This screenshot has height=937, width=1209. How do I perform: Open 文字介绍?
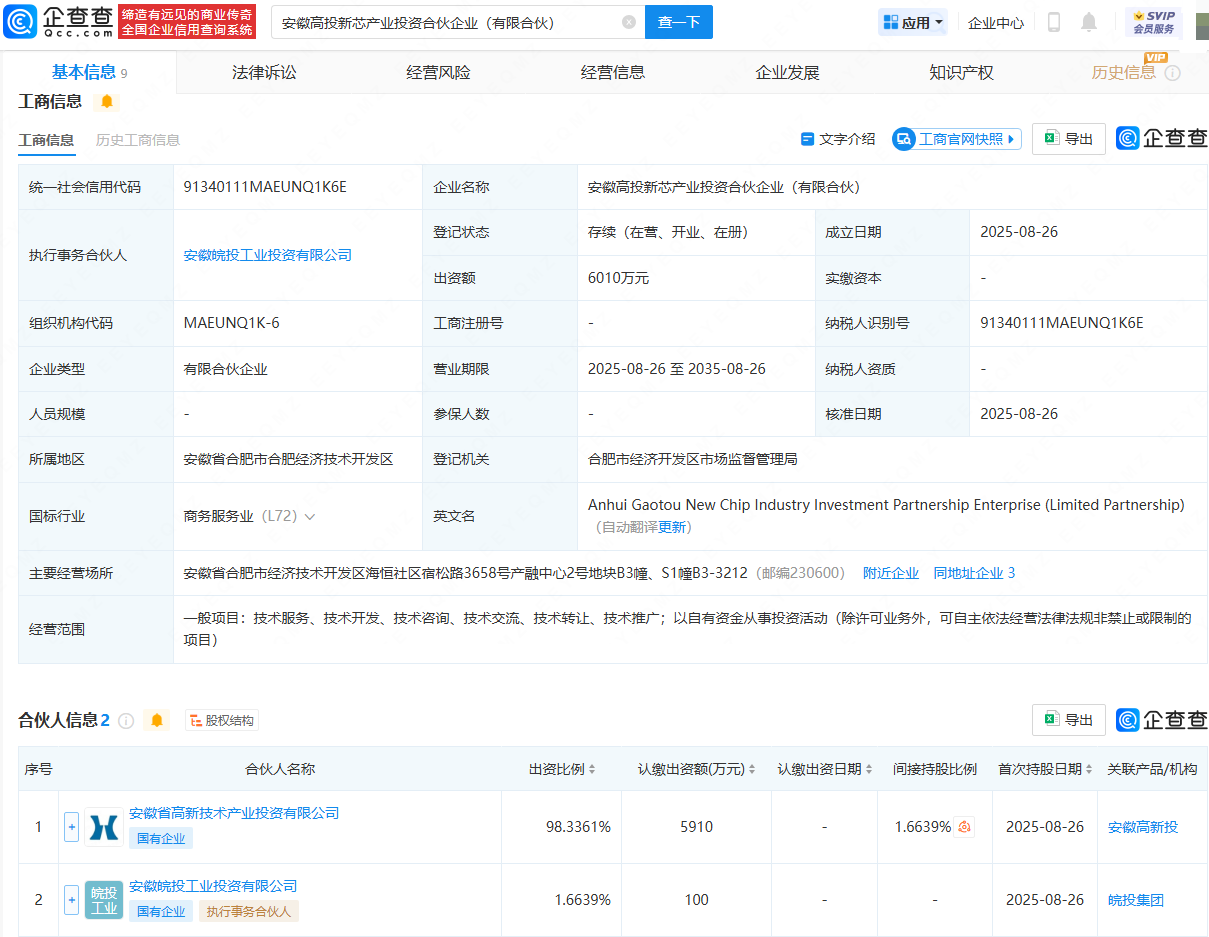pyautogui.click(x=838, y=139)
